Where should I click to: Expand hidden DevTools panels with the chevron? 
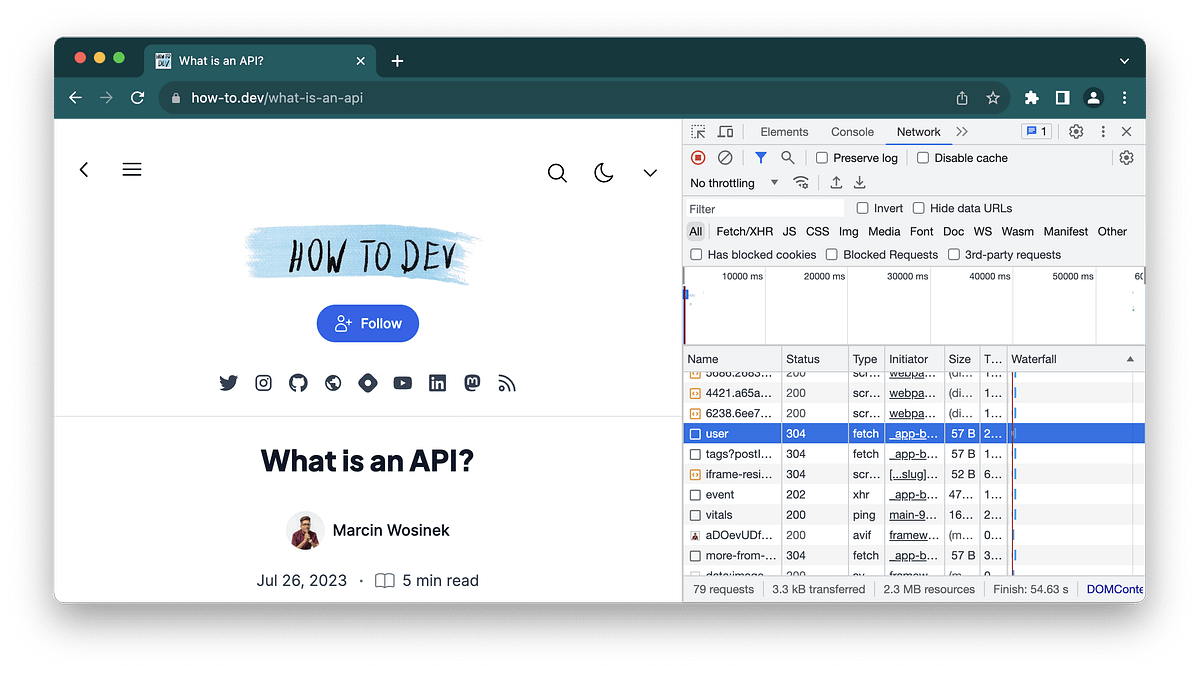pyautogui.click(x=961, y=131)
